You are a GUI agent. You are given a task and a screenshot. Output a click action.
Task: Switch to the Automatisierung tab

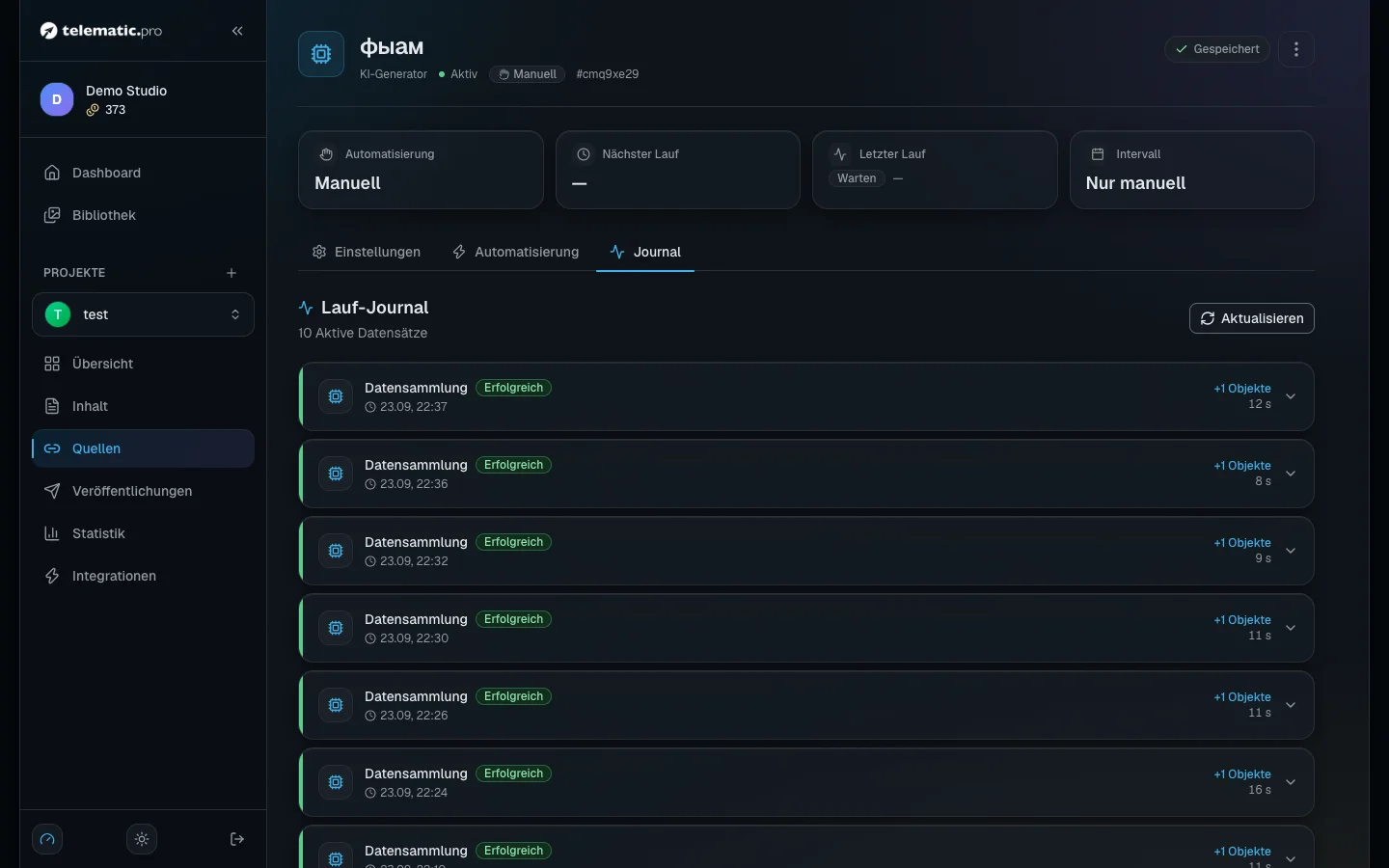[x=516, y=252]
